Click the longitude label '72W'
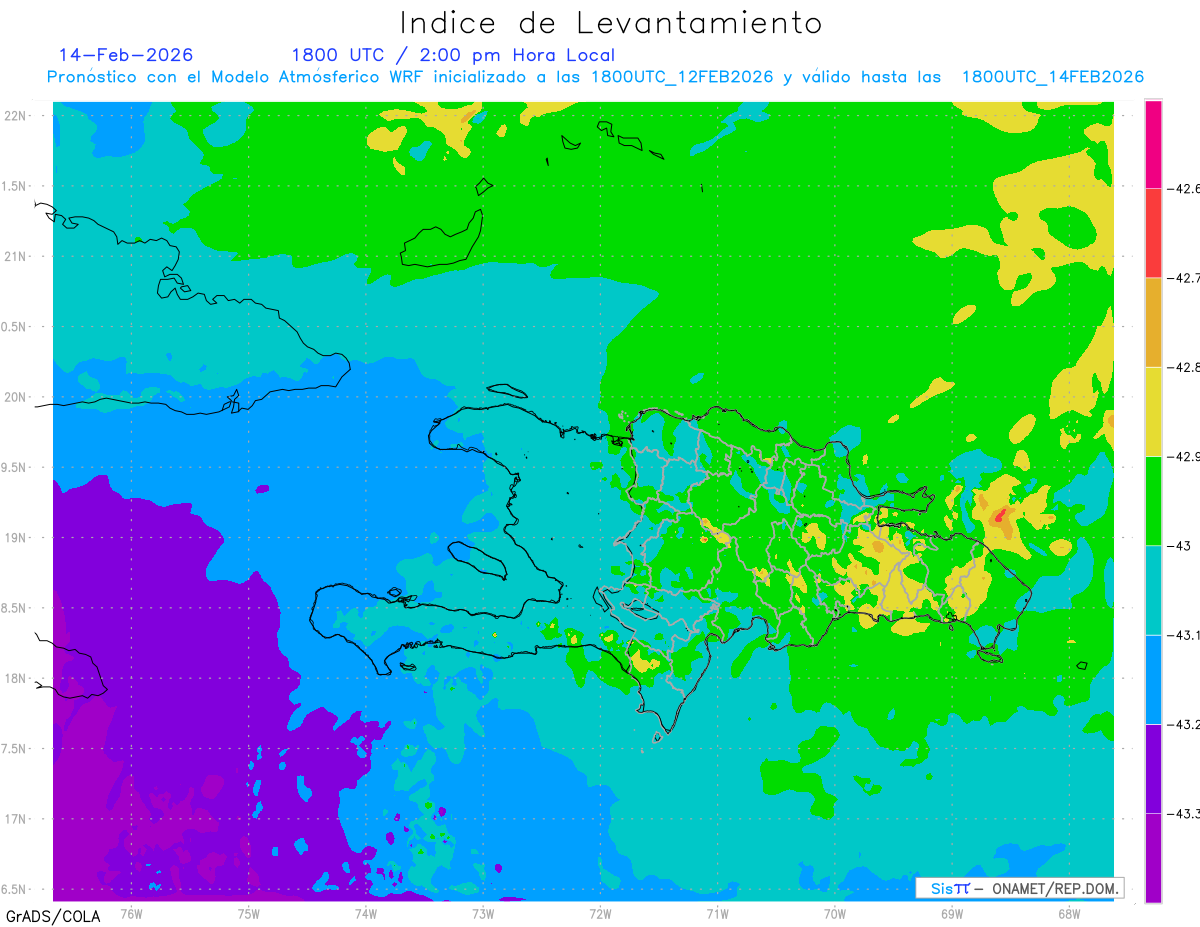 600,914
